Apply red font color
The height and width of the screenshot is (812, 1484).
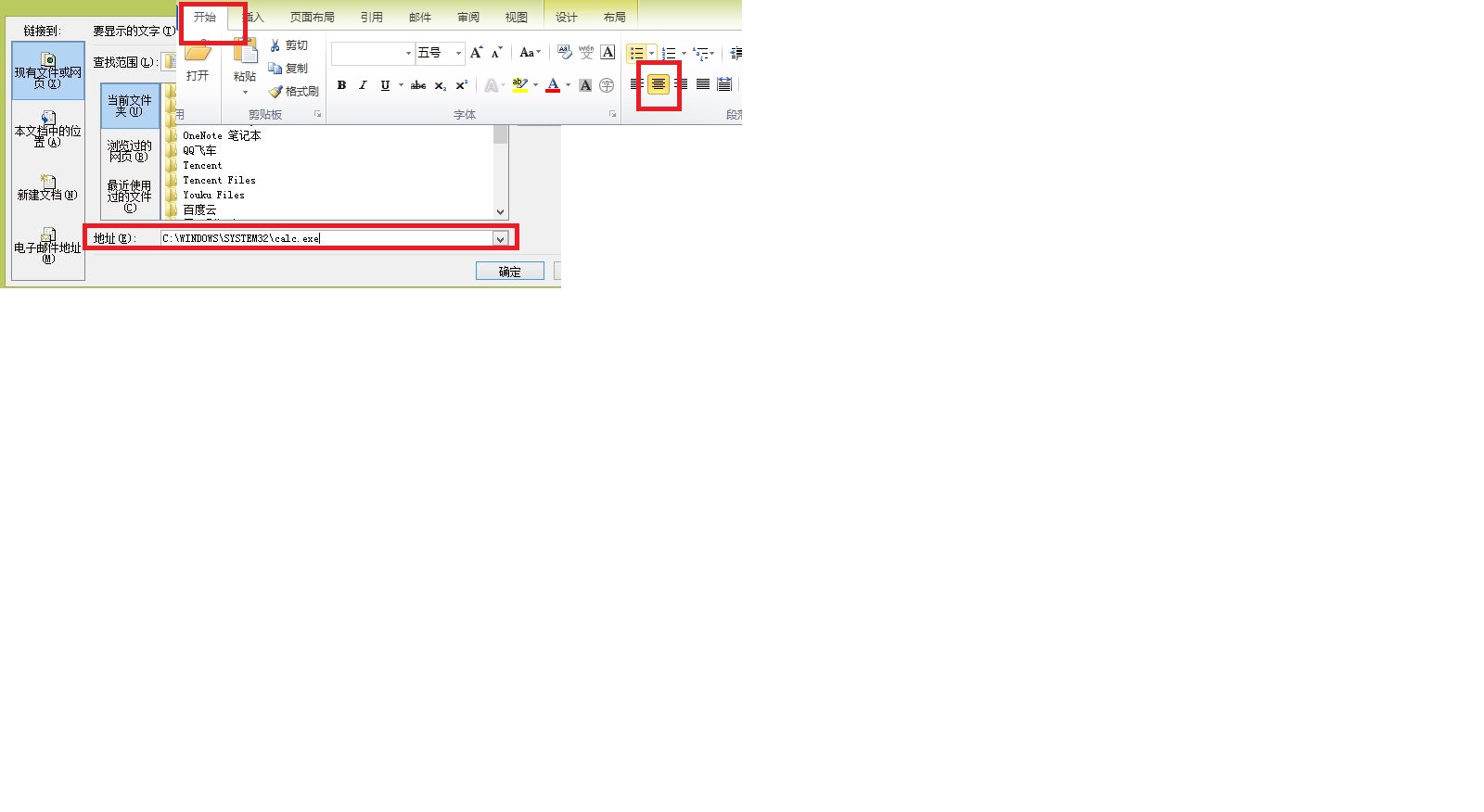point(553,85)
